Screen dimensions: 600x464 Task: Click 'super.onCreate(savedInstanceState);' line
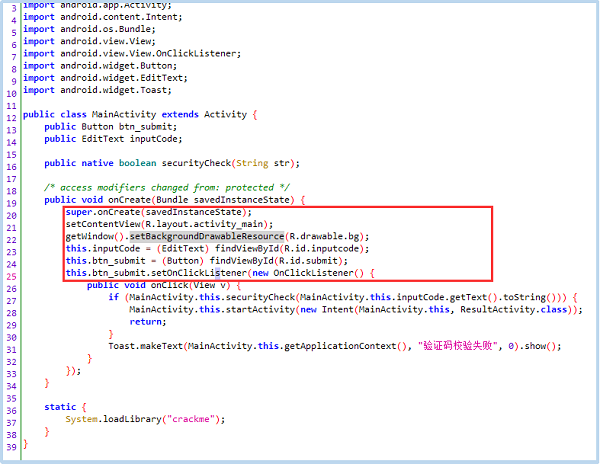pos(159,212)
